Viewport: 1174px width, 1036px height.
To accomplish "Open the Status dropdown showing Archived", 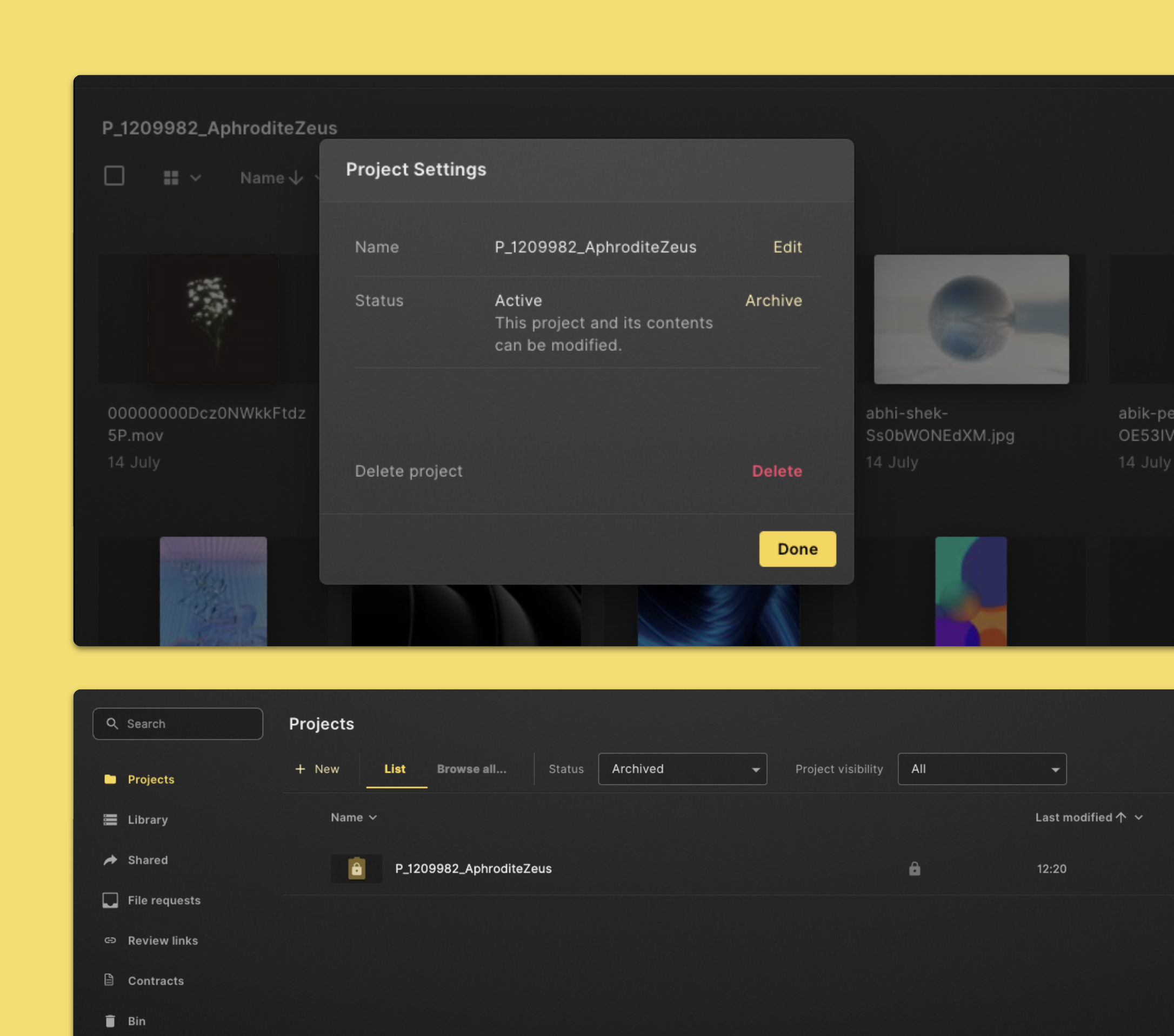I will [682, 769].
